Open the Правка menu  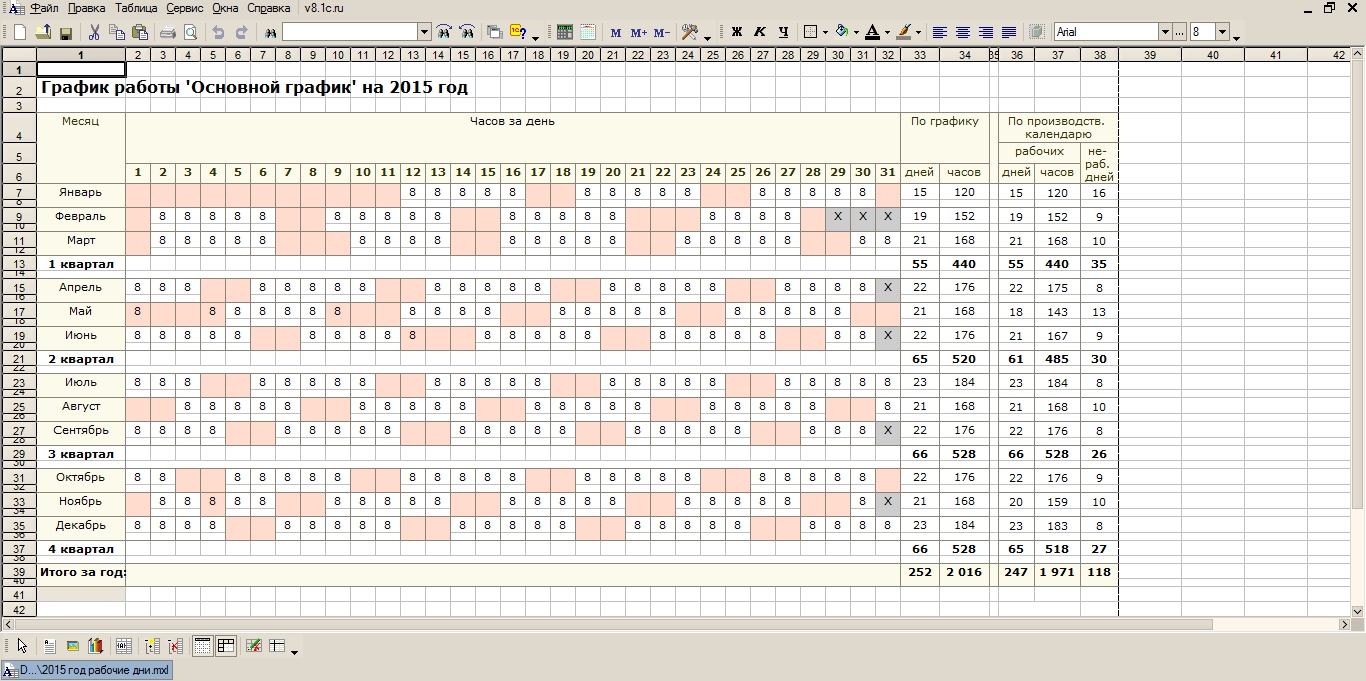coord(88,8)
